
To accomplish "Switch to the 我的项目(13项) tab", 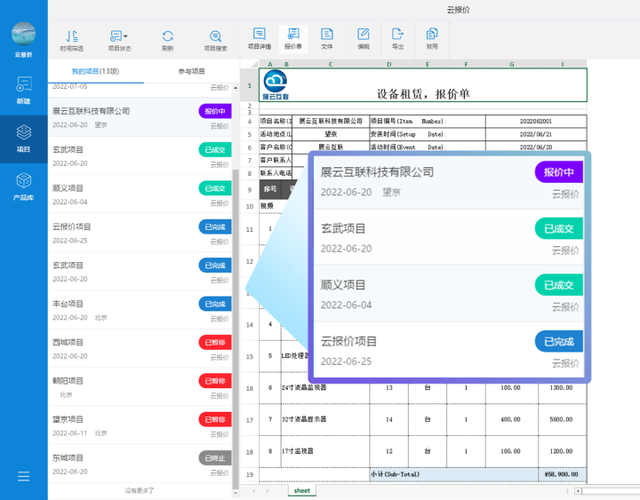I will pyautogui.click(x=96, y=71).
